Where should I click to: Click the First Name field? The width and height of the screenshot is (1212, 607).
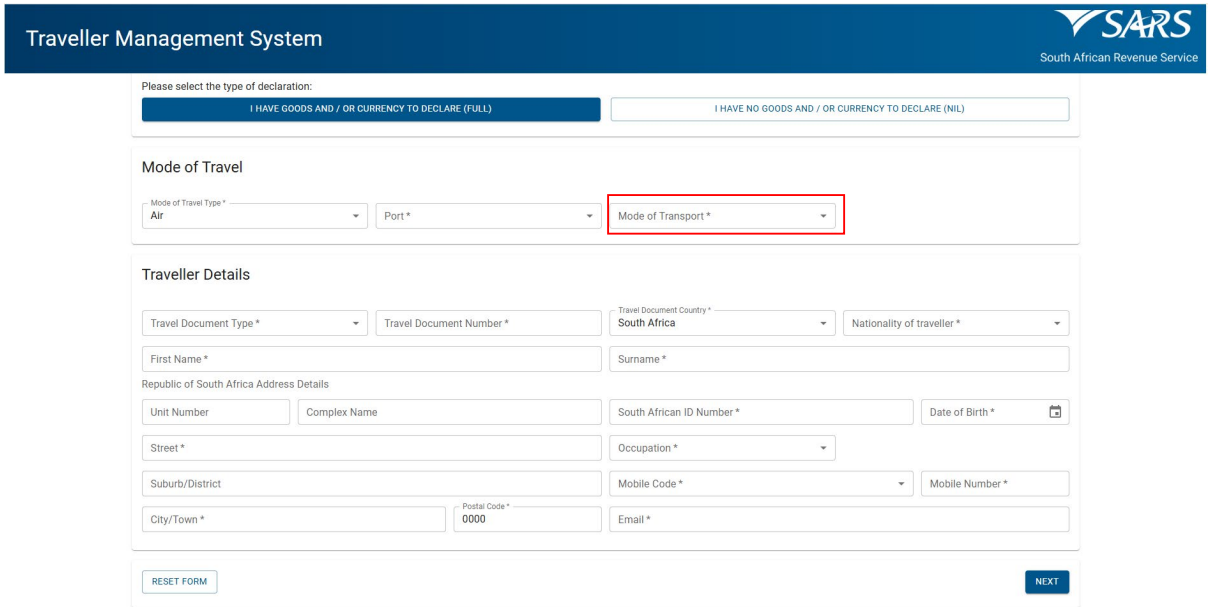[371, 359]
